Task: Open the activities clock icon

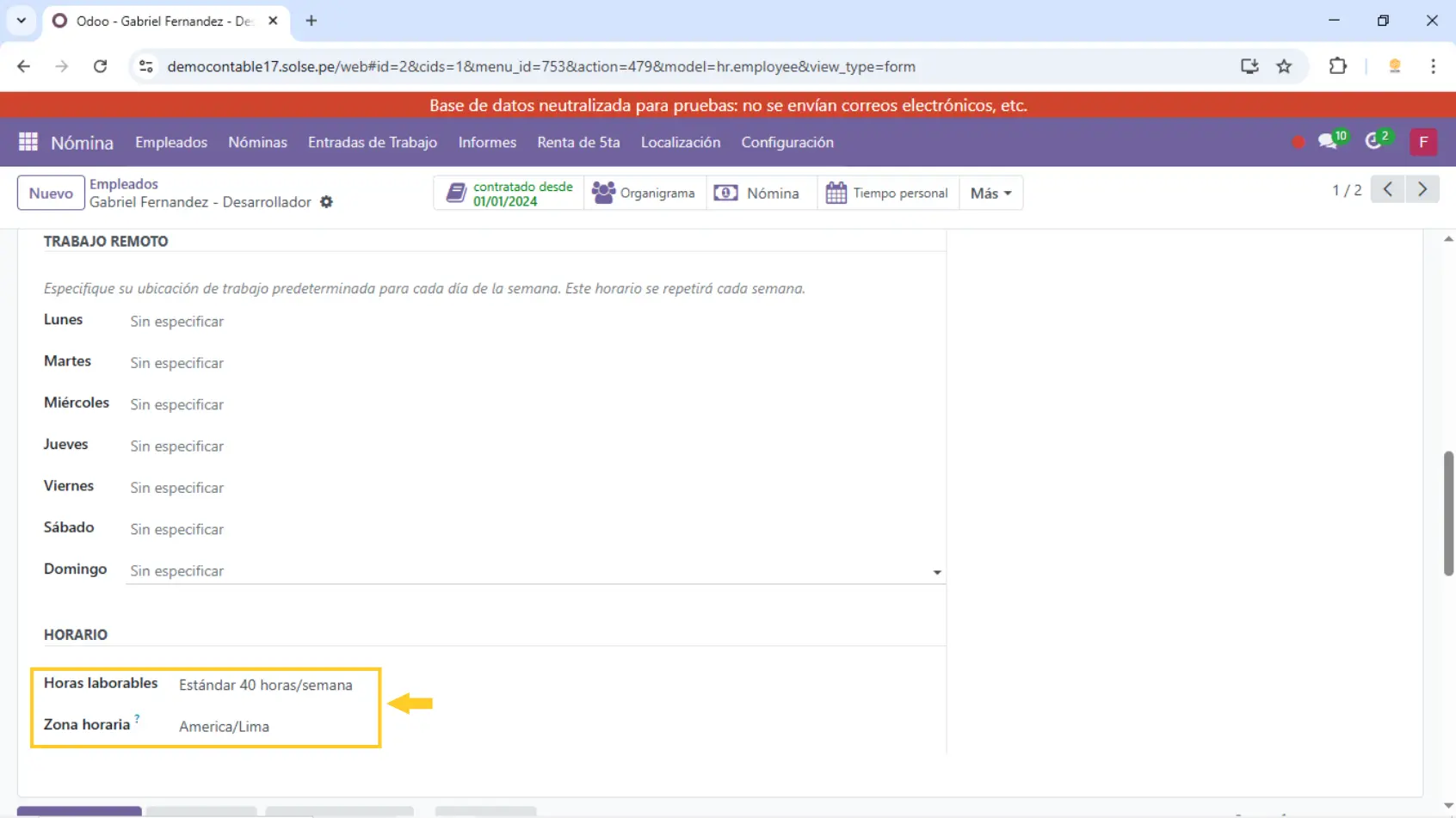Action: pyautogui.click(x=1374, y=142)
